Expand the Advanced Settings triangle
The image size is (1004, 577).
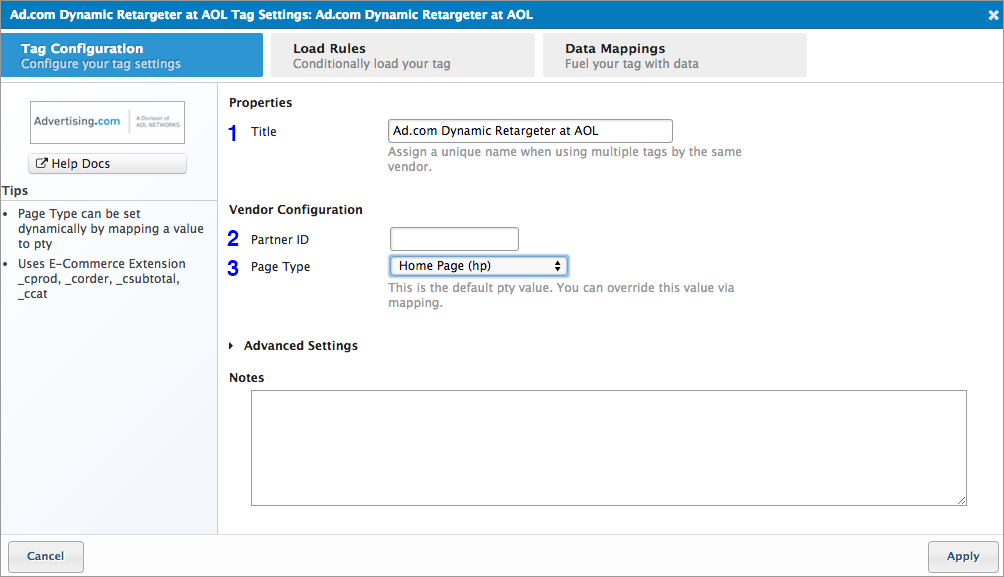(232, 346)
